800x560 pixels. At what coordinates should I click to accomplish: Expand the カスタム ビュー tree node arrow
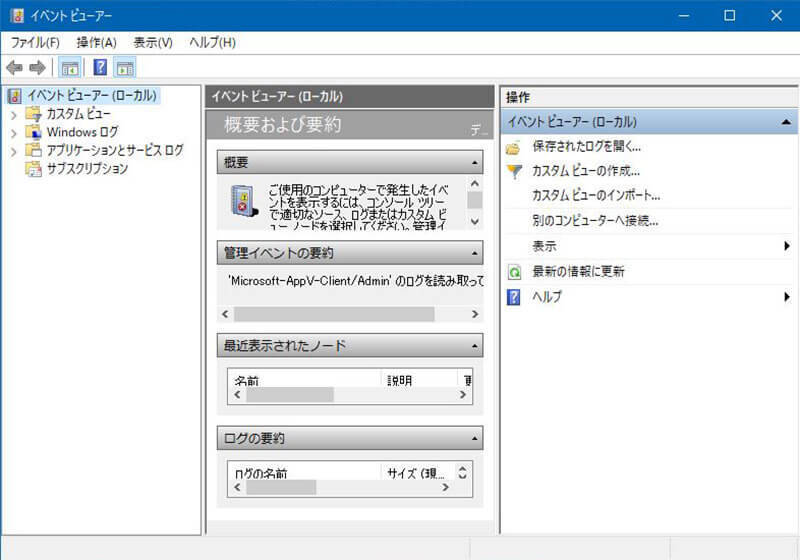13,114
